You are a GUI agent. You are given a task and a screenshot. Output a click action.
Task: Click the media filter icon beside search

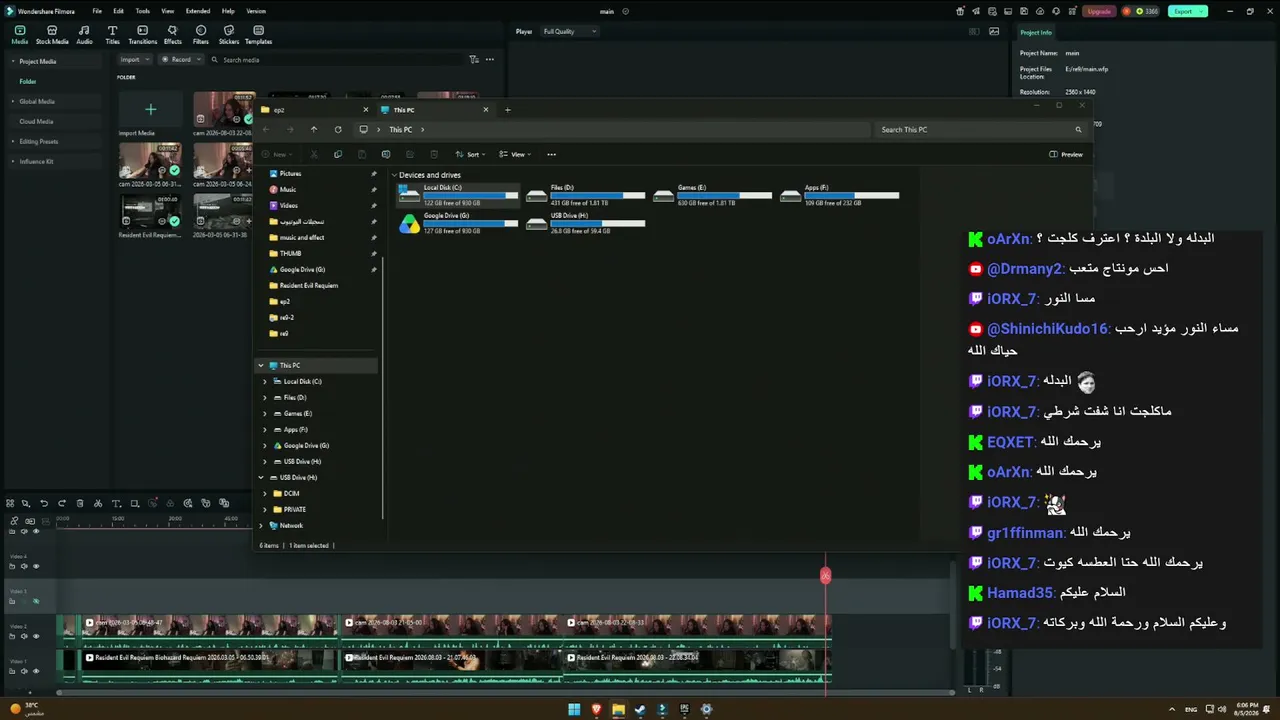[474, 60]
